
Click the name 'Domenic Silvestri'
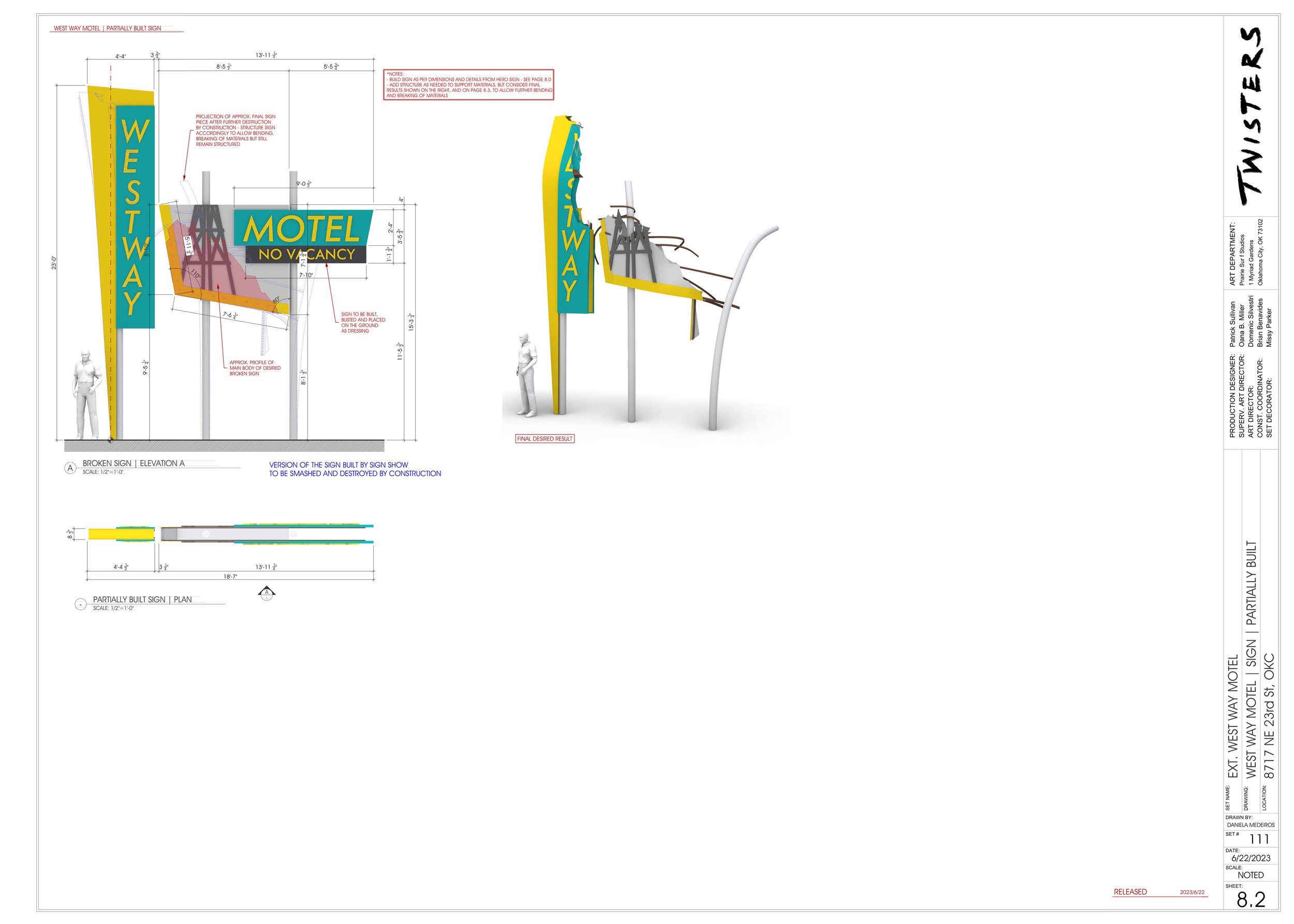point(1251,321)
